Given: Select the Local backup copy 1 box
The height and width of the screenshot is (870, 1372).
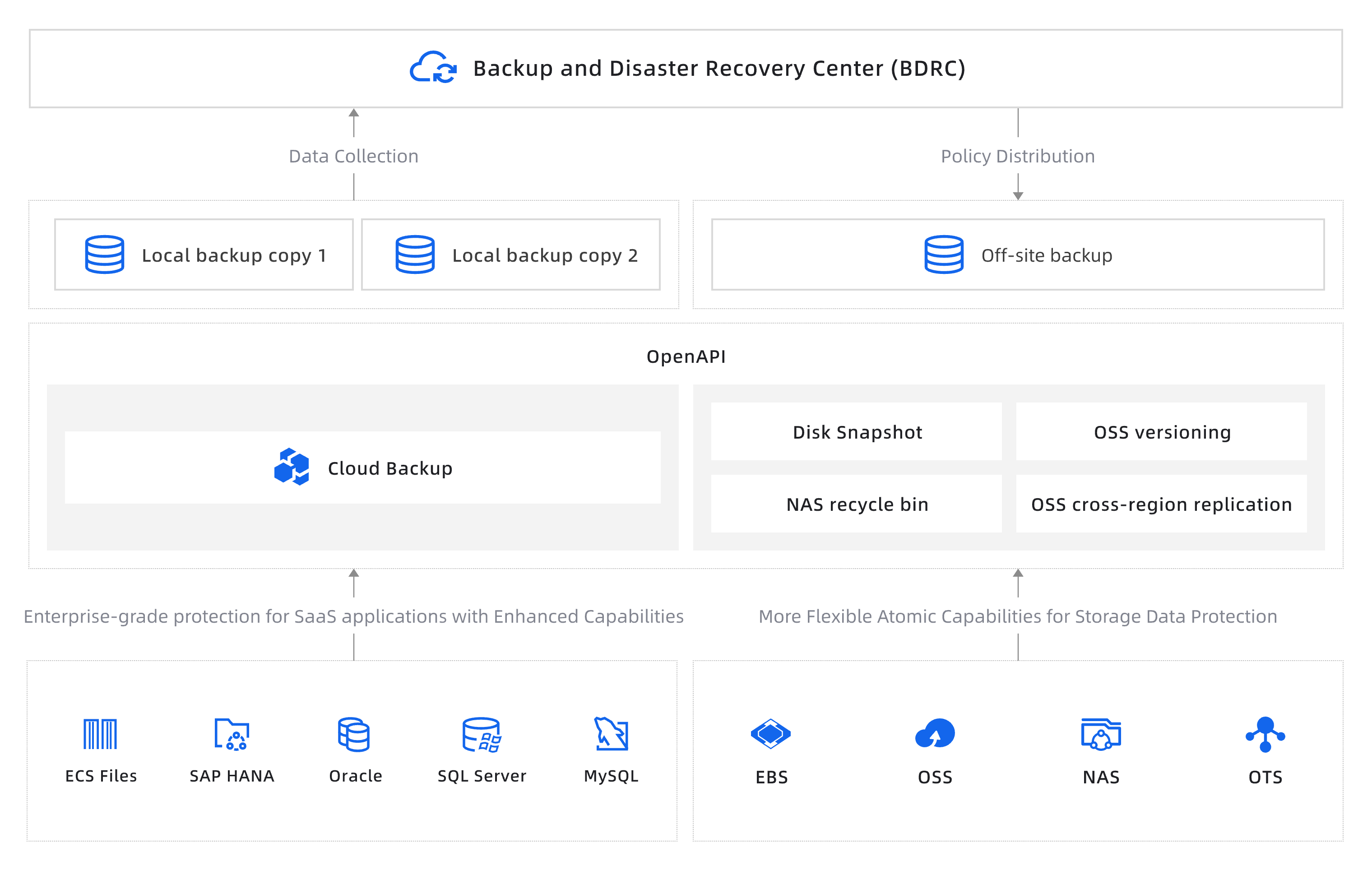Looking at the screenshot, I should click(x=204, y=255).
